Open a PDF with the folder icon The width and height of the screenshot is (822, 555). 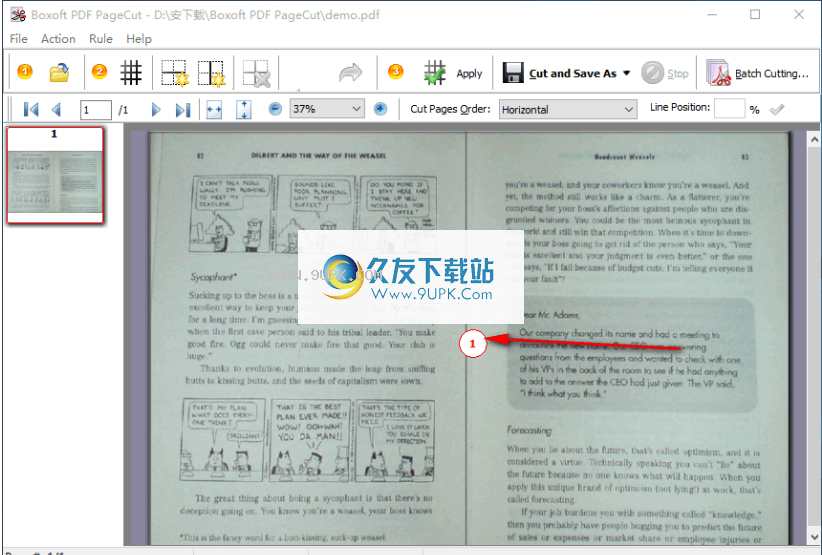coord(59,72)
